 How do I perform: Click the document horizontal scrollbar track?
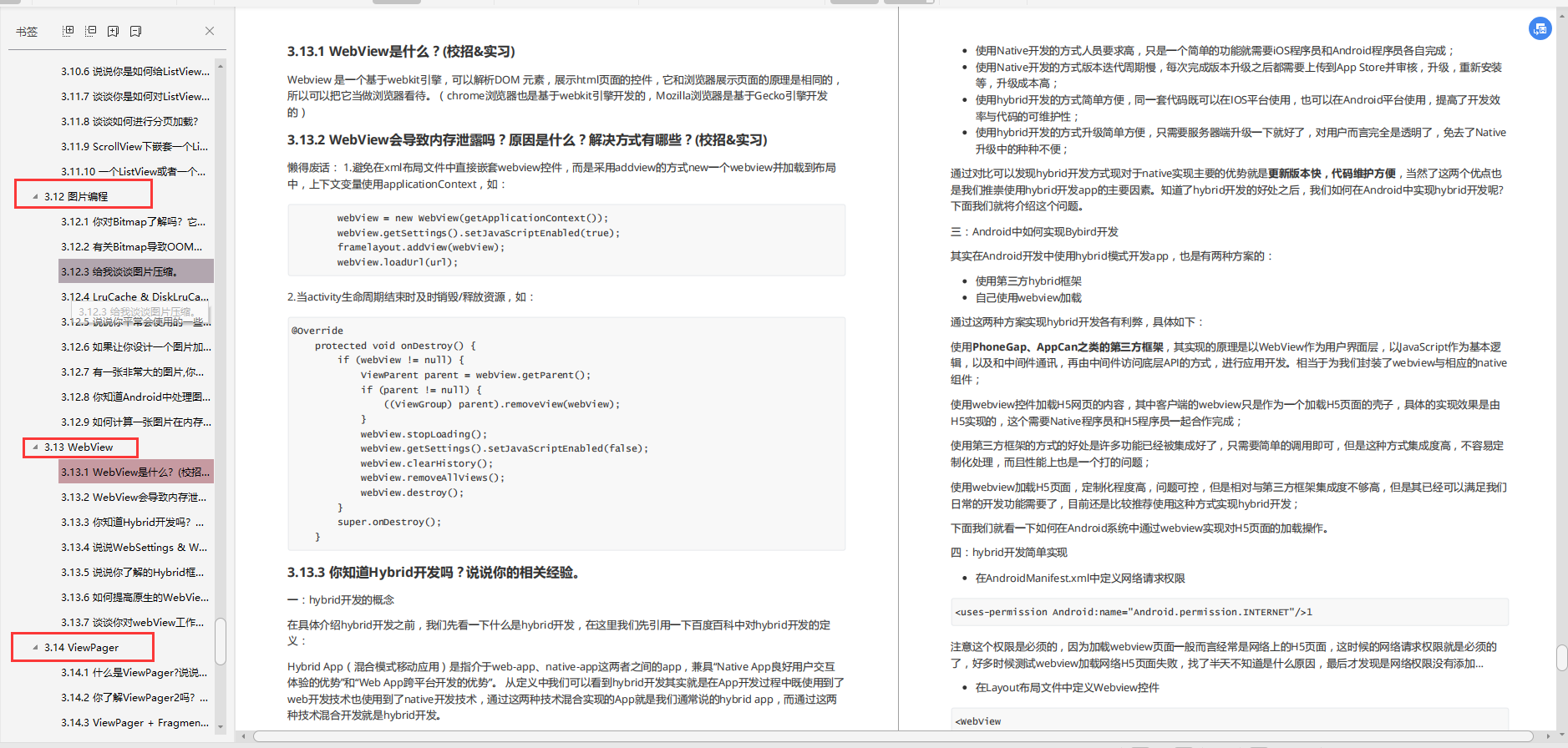tap(892, 736)
